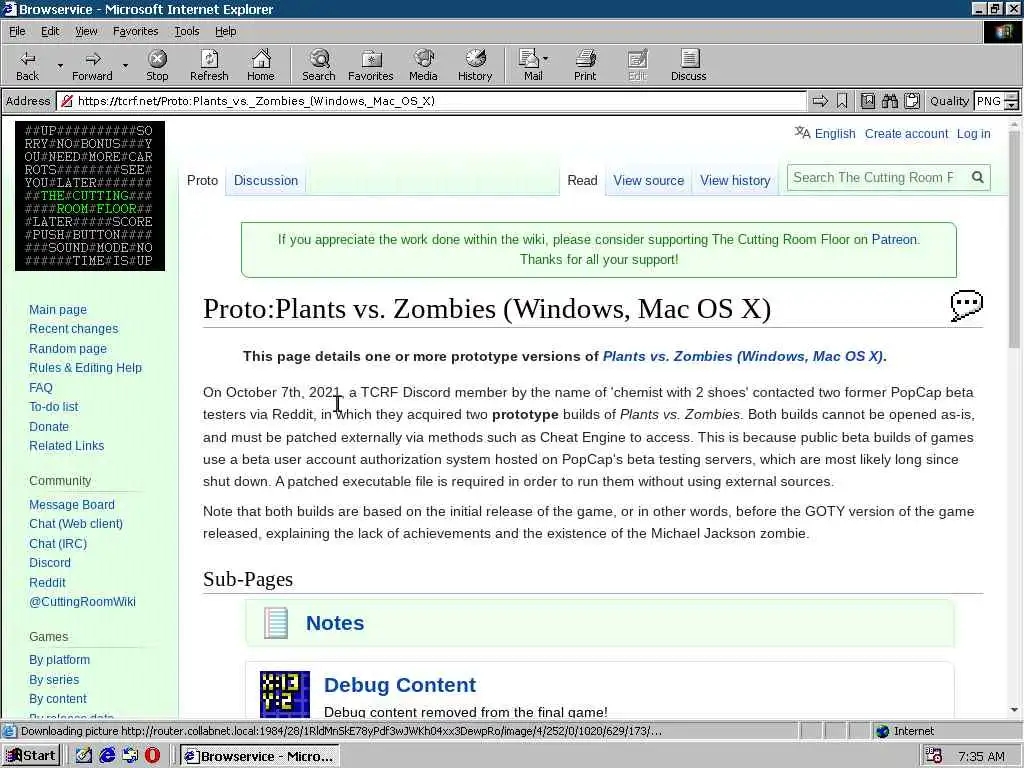Open the Tools menu
The image size is (1024, 768).
[x=186, y=31]
